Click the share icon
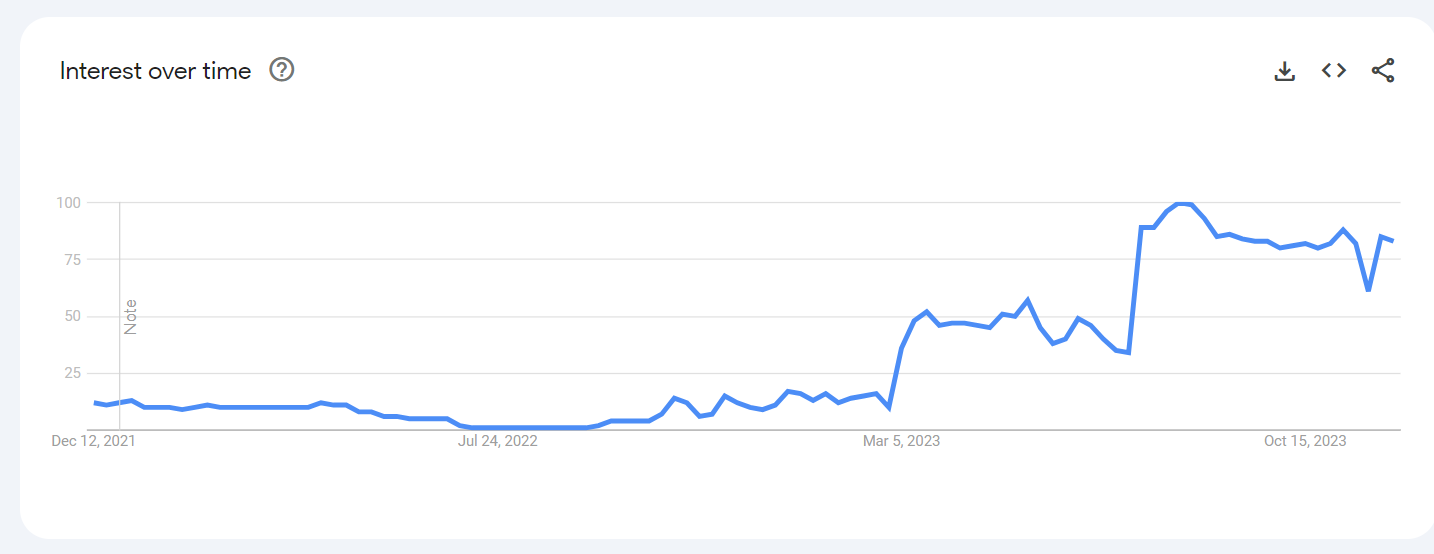This screenshot has width=1434, height=554. pyautogui.click(x=1383, y=70)
